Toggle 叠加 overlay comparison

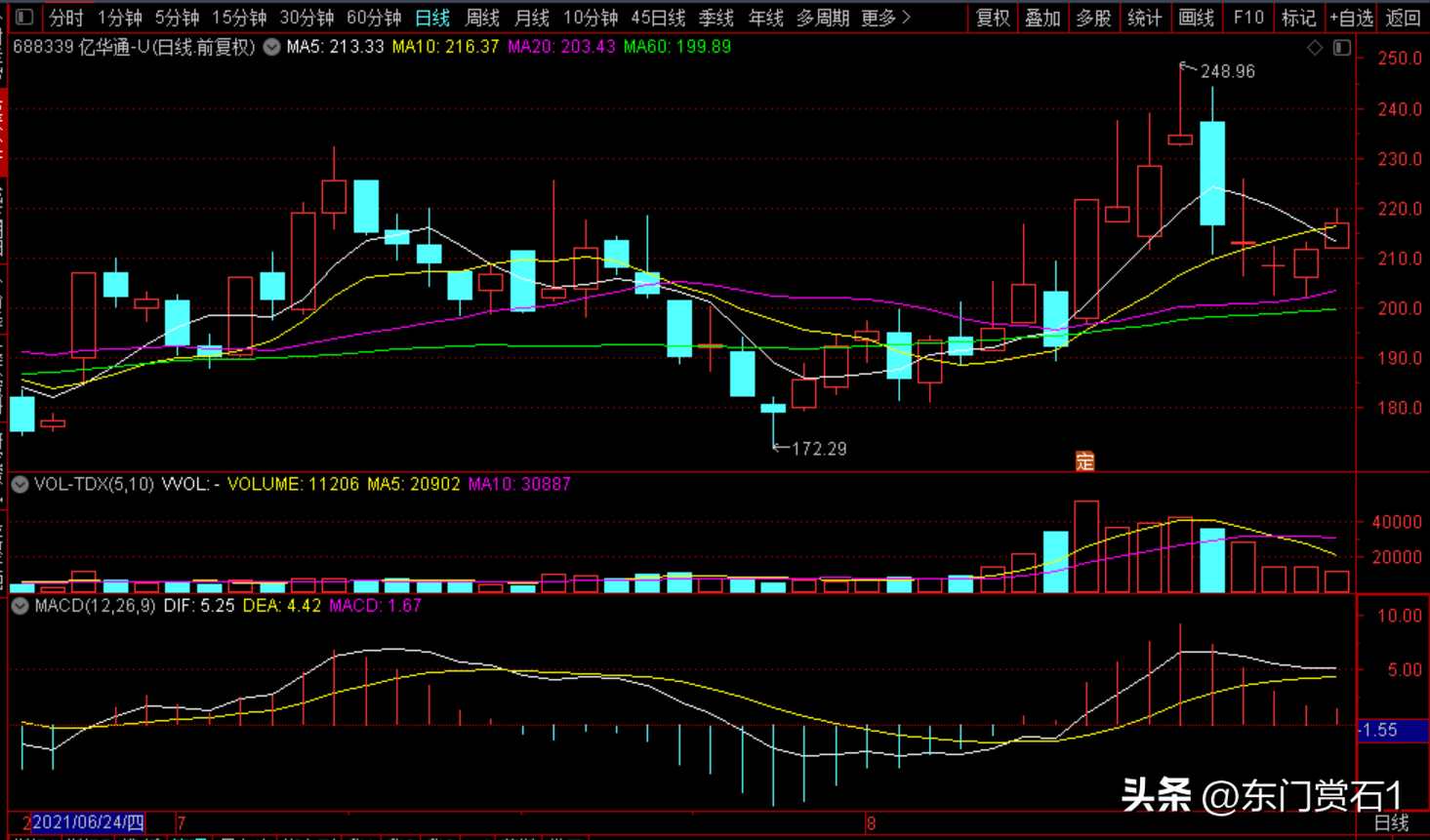[1042, 18]
